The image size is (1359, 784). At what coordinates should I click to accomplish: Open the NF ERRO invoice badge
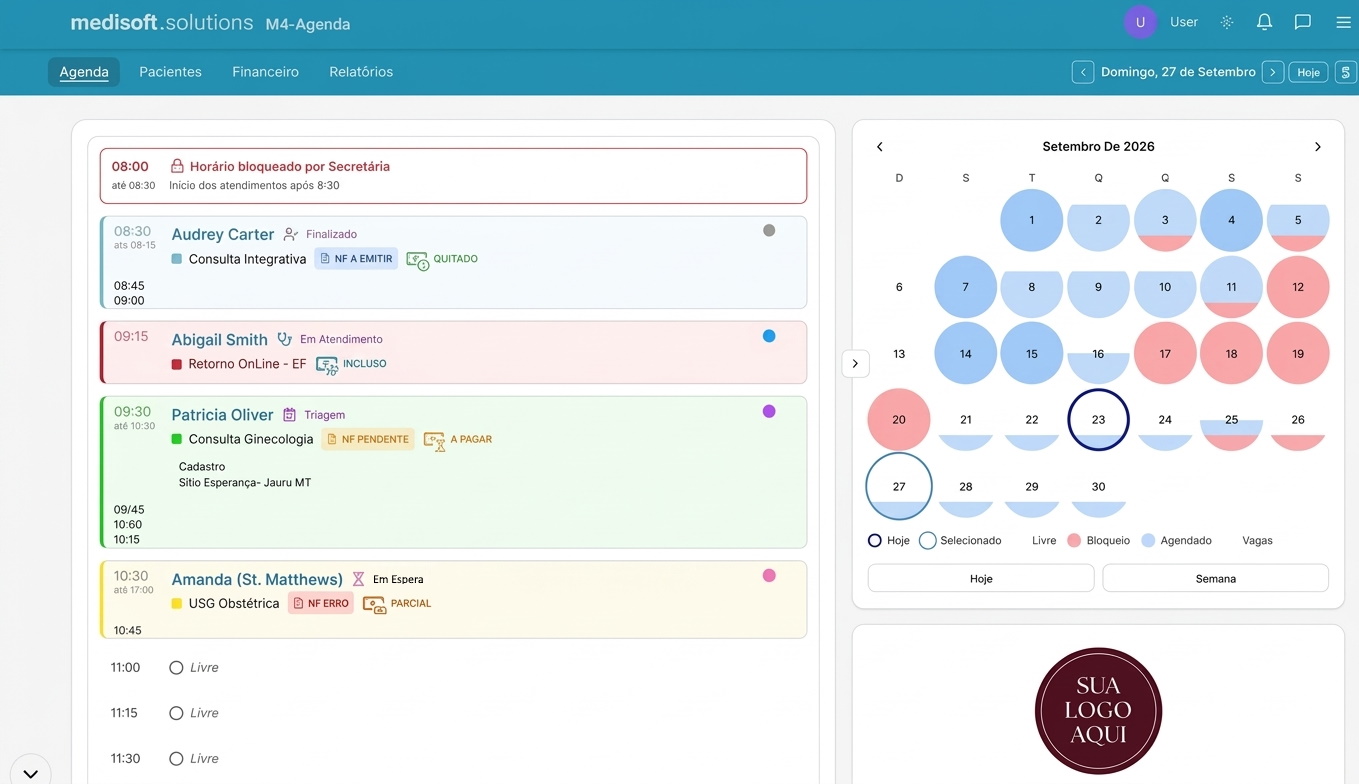[321, 603]
